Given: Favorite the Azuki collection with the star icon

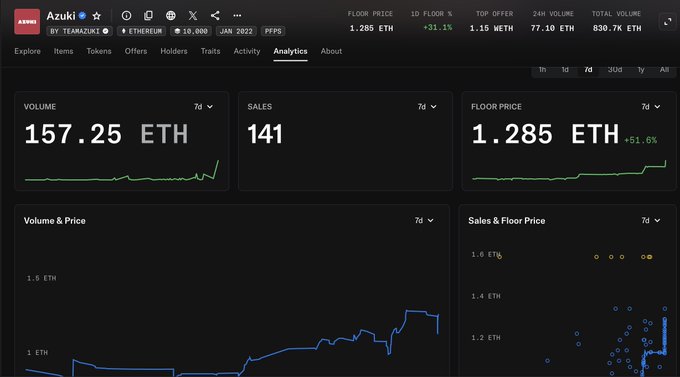Looking at the screenshot, I should 97,16.
